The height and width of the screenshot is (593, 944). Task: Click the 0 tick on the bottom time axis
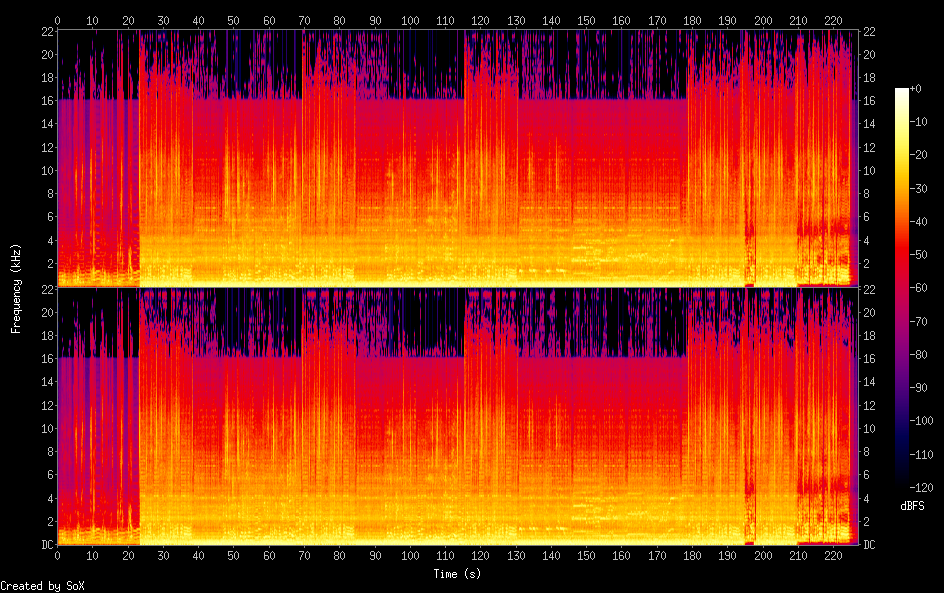(x=58, y=555)
